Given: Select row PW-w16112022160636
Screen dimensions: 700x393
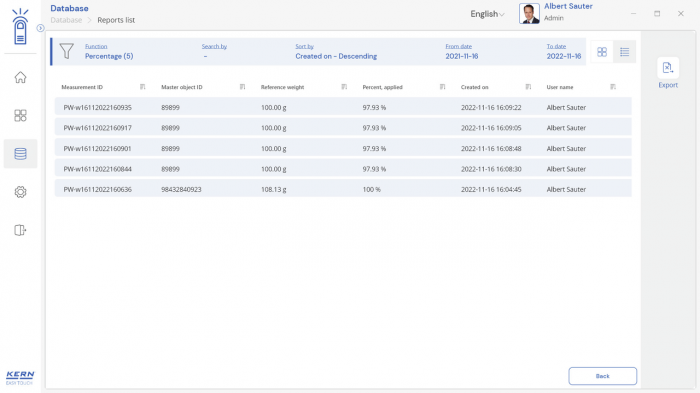Looking at the screenshot, I should 343,189.
